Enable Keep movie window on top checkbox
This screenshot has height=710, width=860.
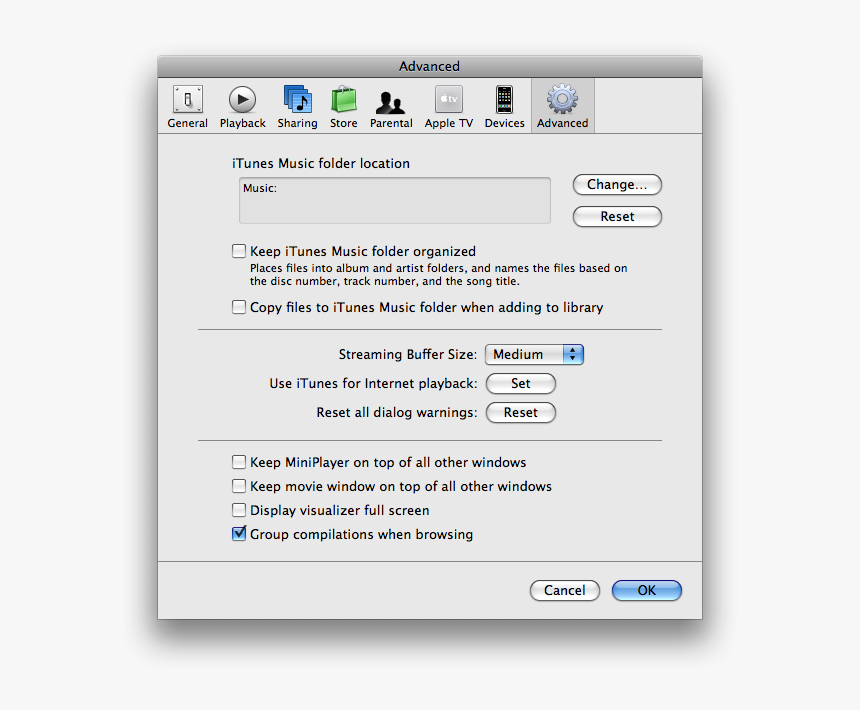coord(239,486)
